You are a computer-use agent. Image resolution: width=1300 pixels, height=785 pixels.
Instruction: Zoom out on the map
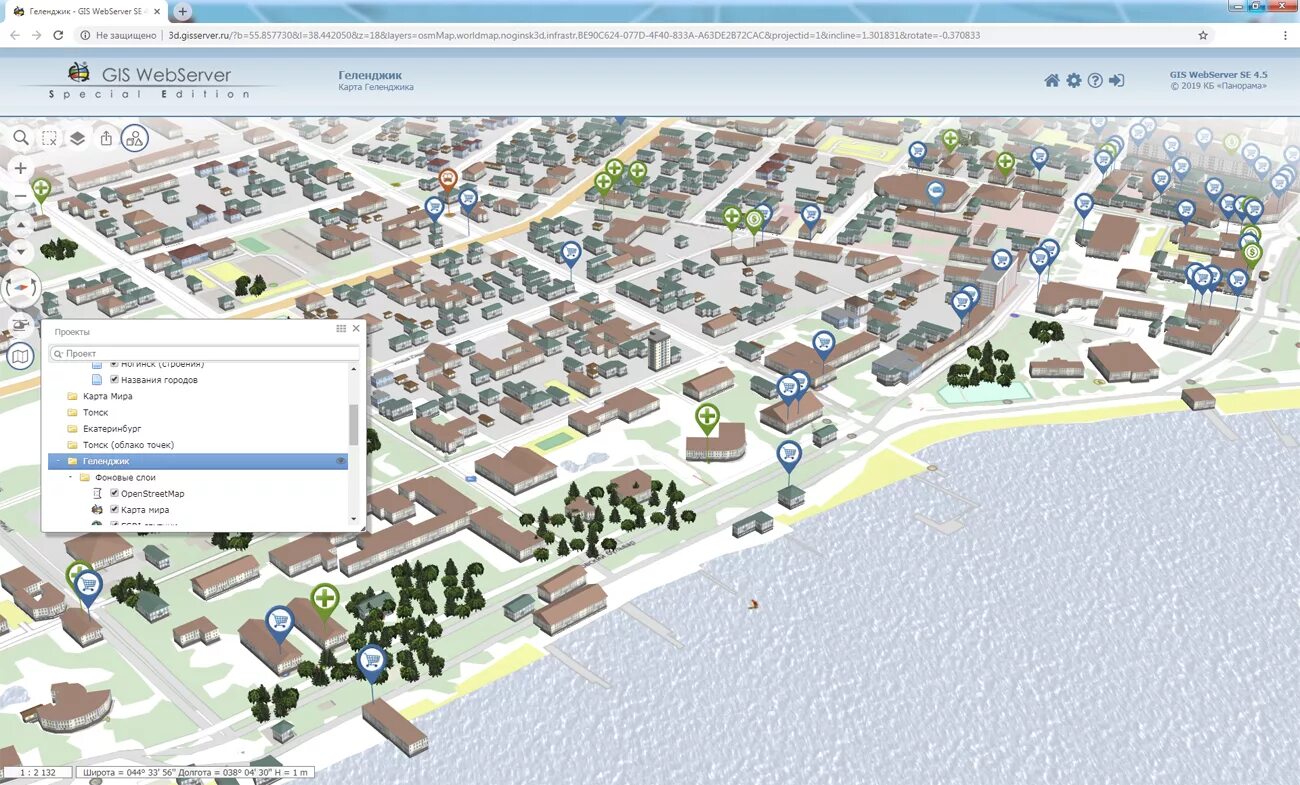pos(21,196)
